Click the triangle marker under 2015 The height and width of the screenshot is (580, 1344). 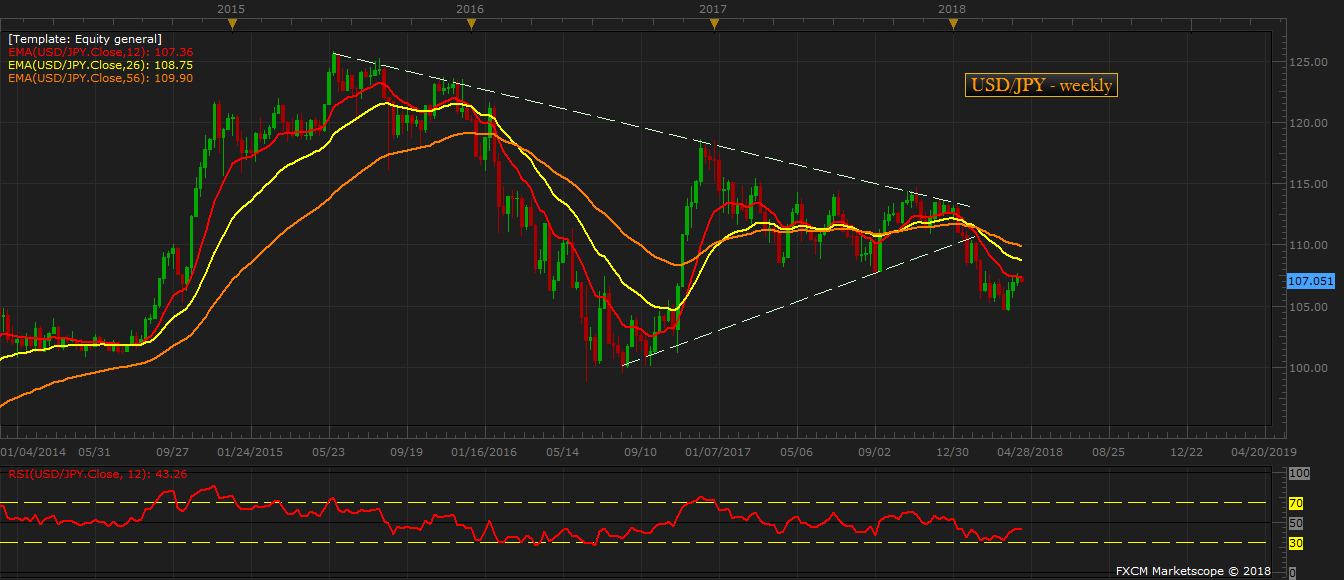232,25
